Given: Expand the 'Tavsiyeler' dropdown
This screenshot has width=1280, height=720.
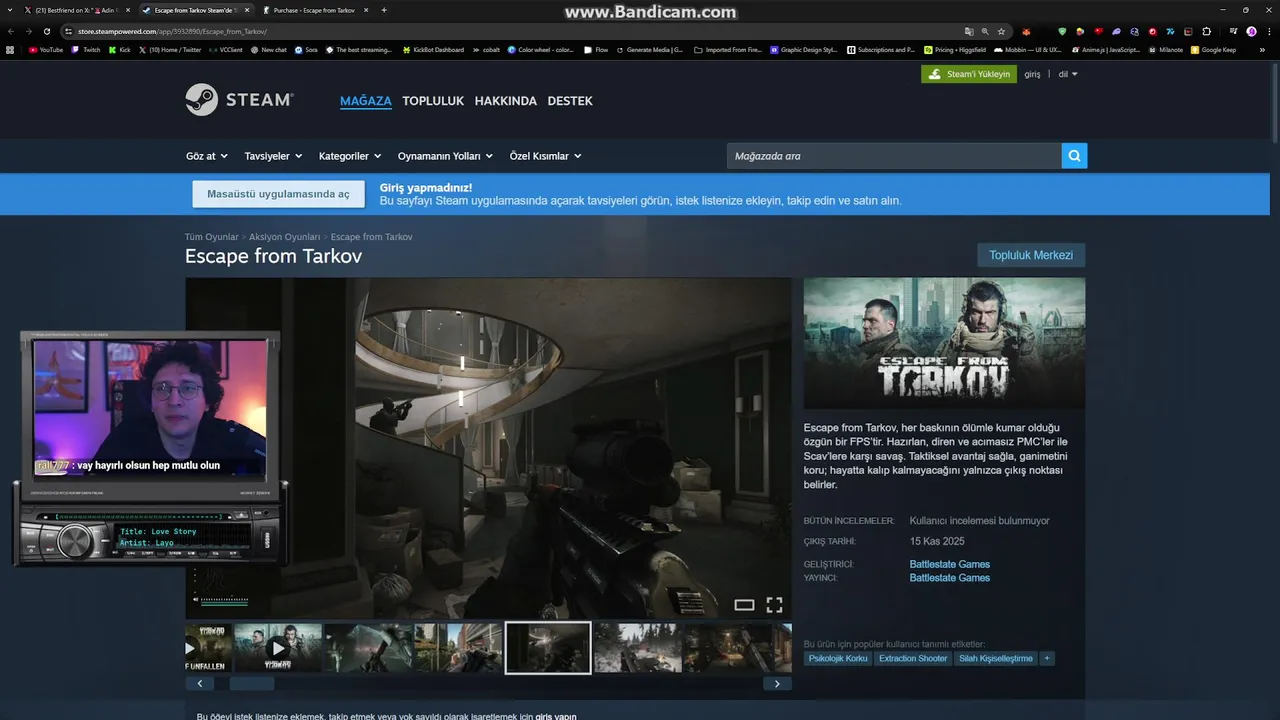Looking at the screenshot, I should tap(273, 156).
